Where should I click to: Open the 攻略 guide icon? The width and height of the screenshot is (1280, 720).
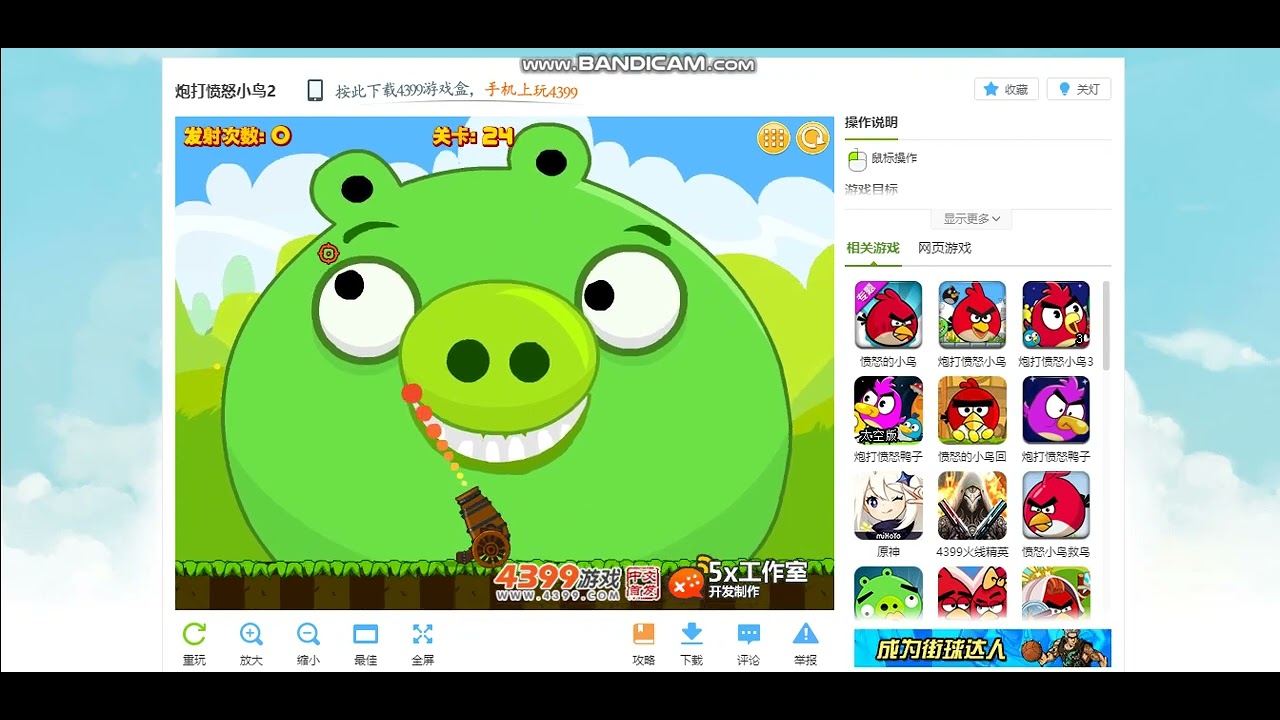point(644,633)
